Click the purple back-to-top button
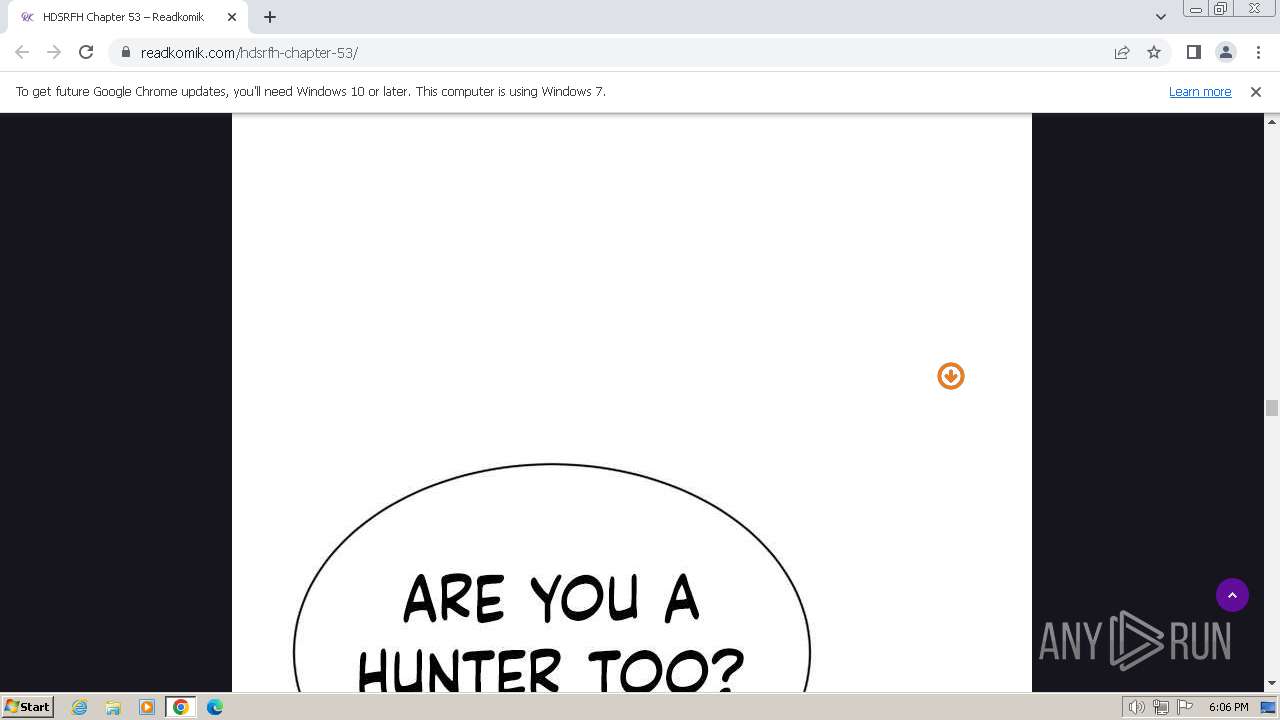Screen dimensions: 1280x720 [x=1232, y=595]
